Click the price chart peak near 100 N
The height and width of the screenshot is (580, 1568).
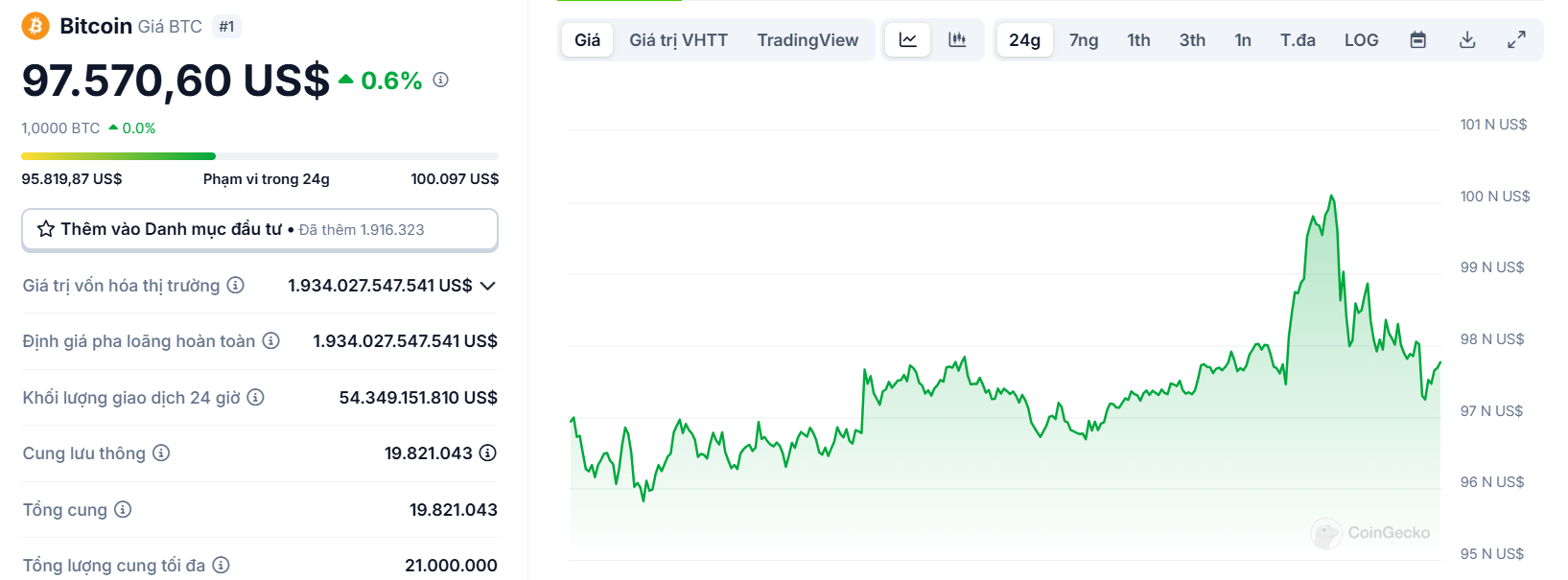tap(1331, 197)
